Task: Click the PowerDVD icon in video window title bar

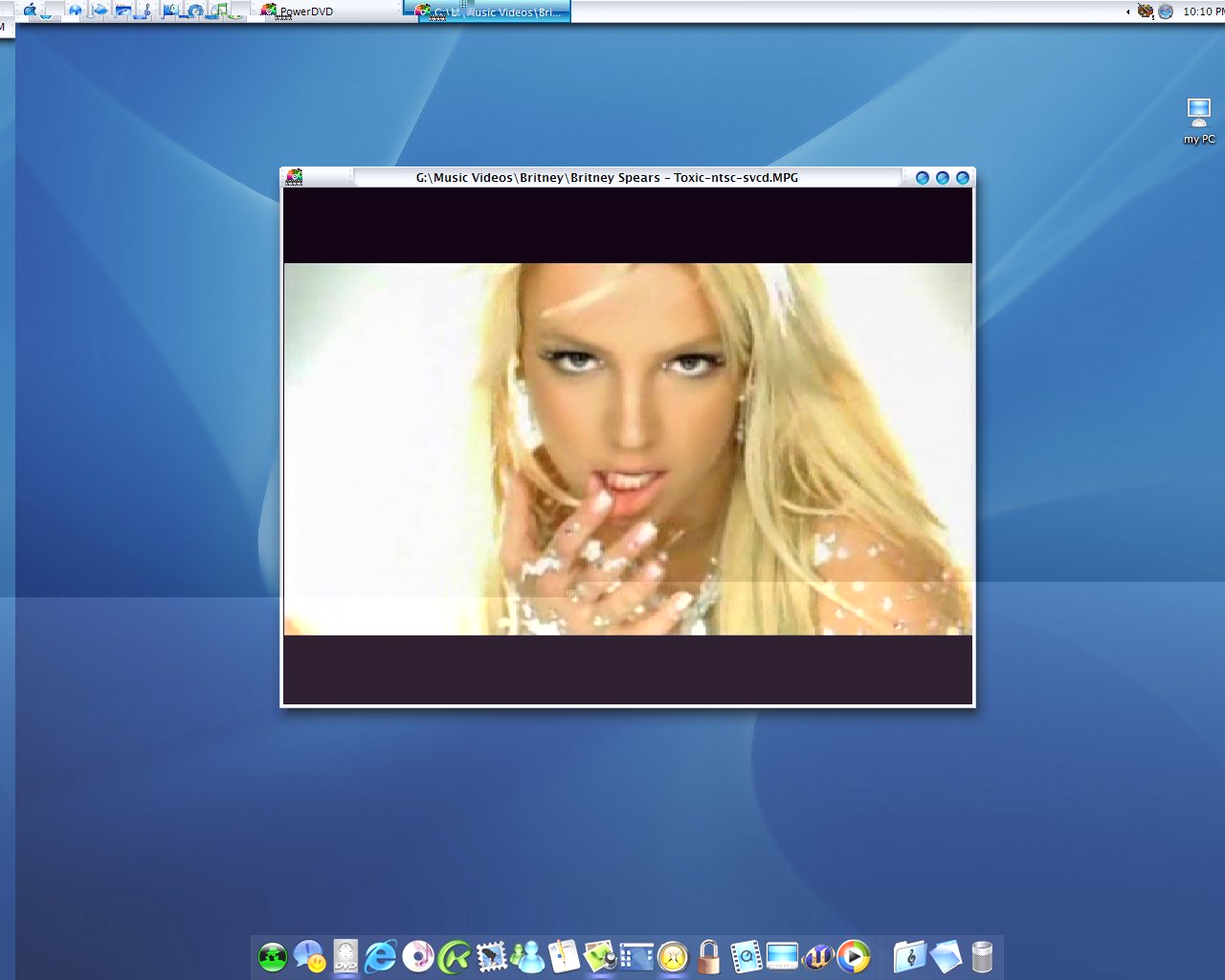Action: coord(295,177)
